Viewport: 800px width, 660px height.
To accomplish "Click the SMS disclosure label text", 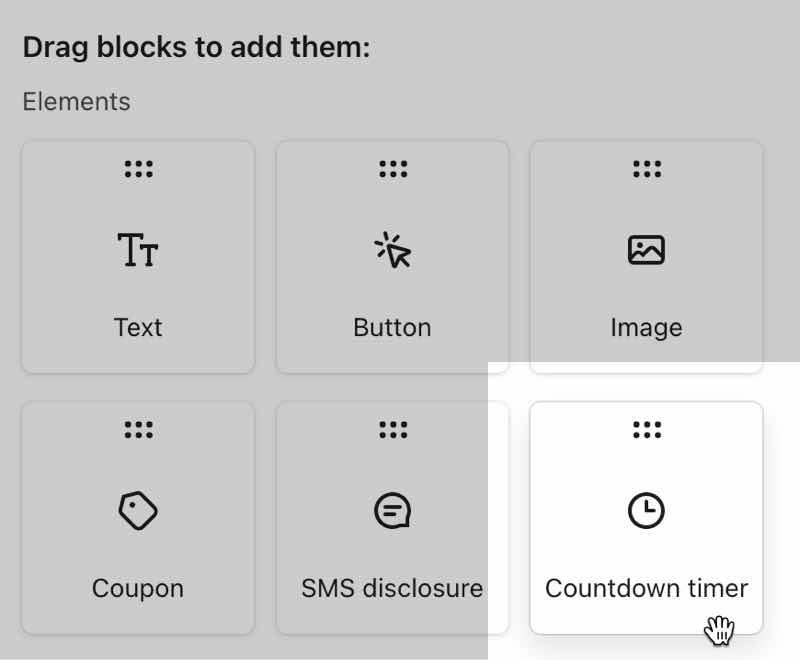I will pos(392,588).
